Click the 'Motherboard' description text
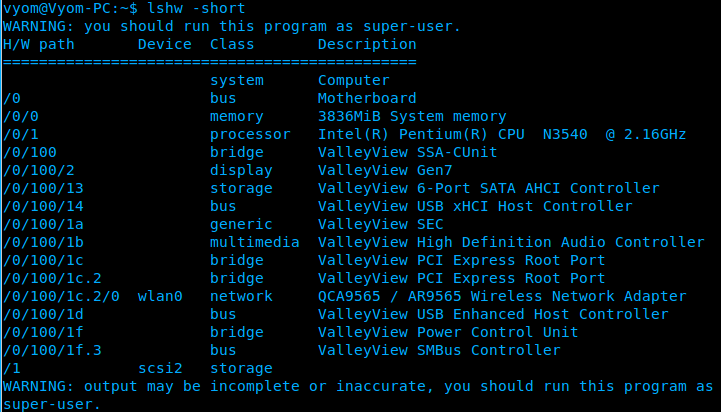Image resolution: width=721 pixels, height=412 pixels. pyautogui.click(x=367, y=98)
